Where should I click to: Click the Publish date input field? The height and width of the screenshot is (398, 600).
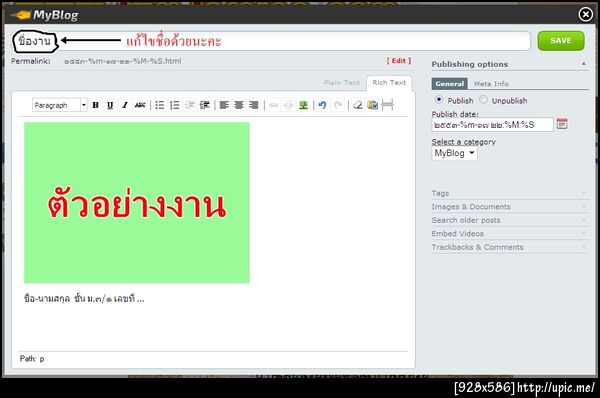pyautogui.click(x=492, y=125)
